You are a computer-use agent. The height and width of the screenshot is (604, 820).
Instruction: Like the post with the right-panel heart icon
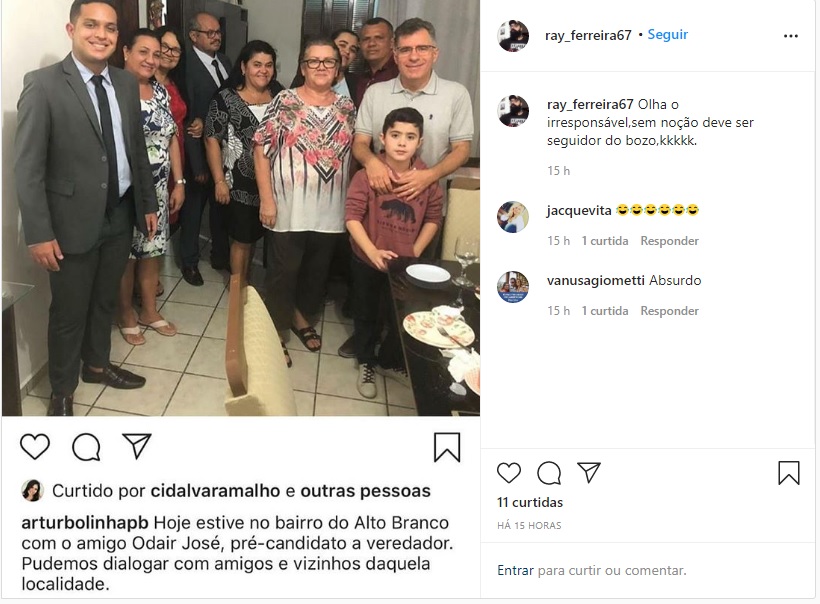508,473
